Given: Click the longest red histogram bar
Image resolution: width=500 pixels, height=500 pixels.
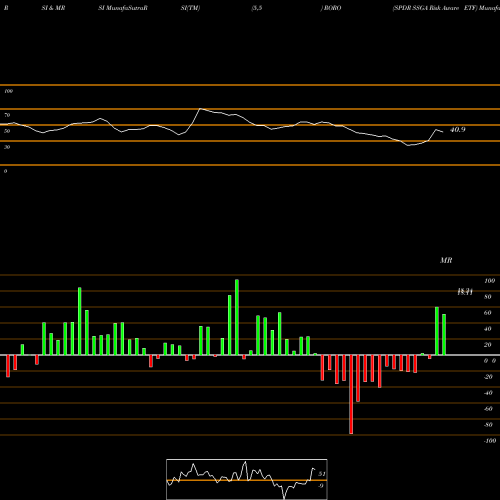Looking at the screenshot, I should (351, 394).
